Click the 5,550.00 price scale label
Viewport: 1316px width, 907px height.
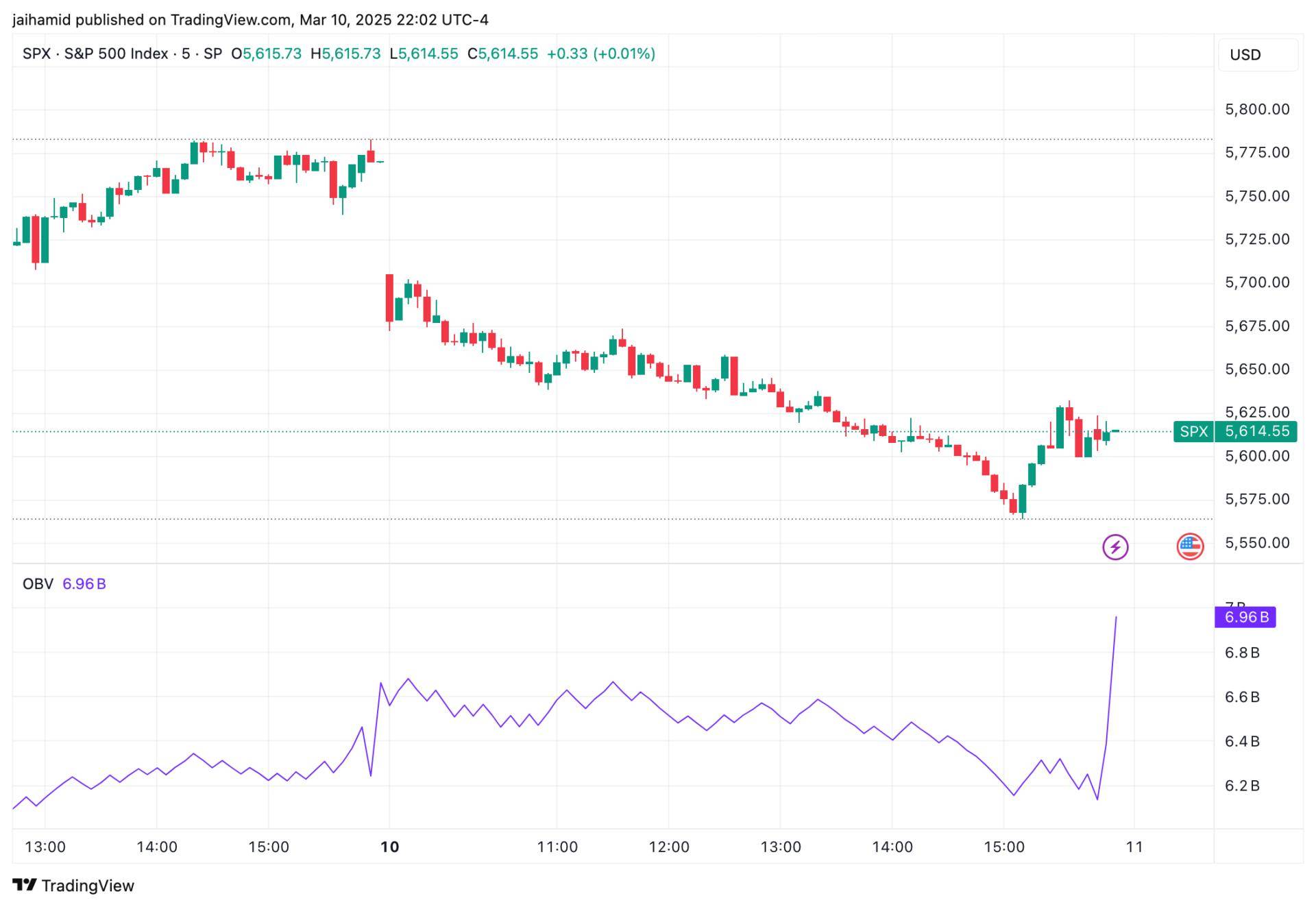pos(1257,542)
